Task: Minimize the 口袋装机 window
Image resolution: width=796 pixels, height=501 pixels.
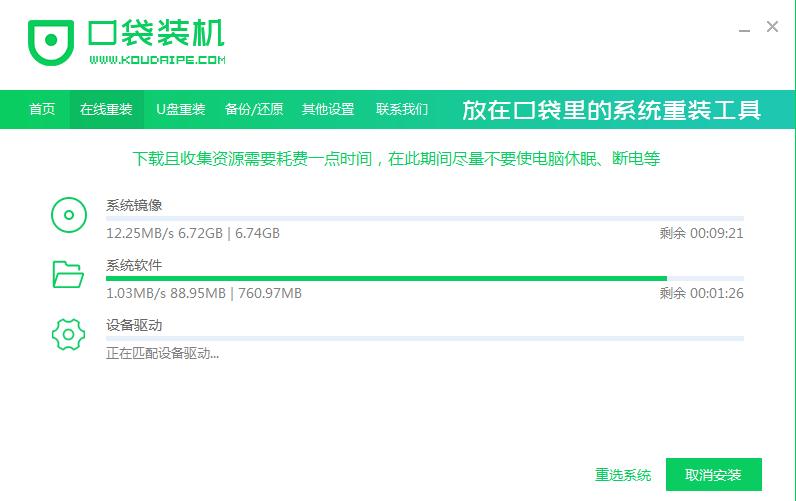Action: tap(744, 28)
